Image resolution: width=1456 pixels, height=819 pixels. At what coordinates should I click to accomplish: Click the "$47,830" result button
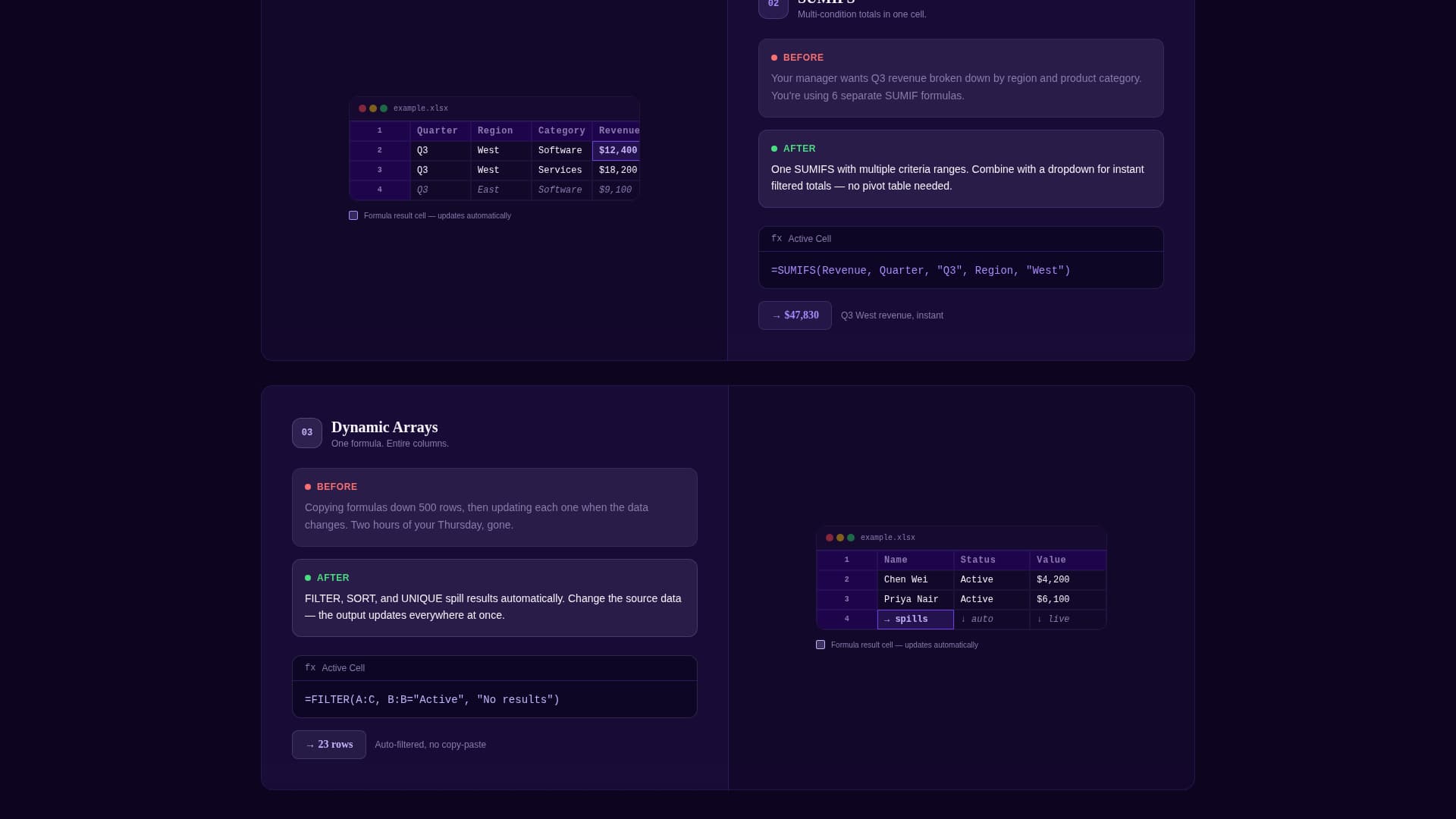[794, 315]
